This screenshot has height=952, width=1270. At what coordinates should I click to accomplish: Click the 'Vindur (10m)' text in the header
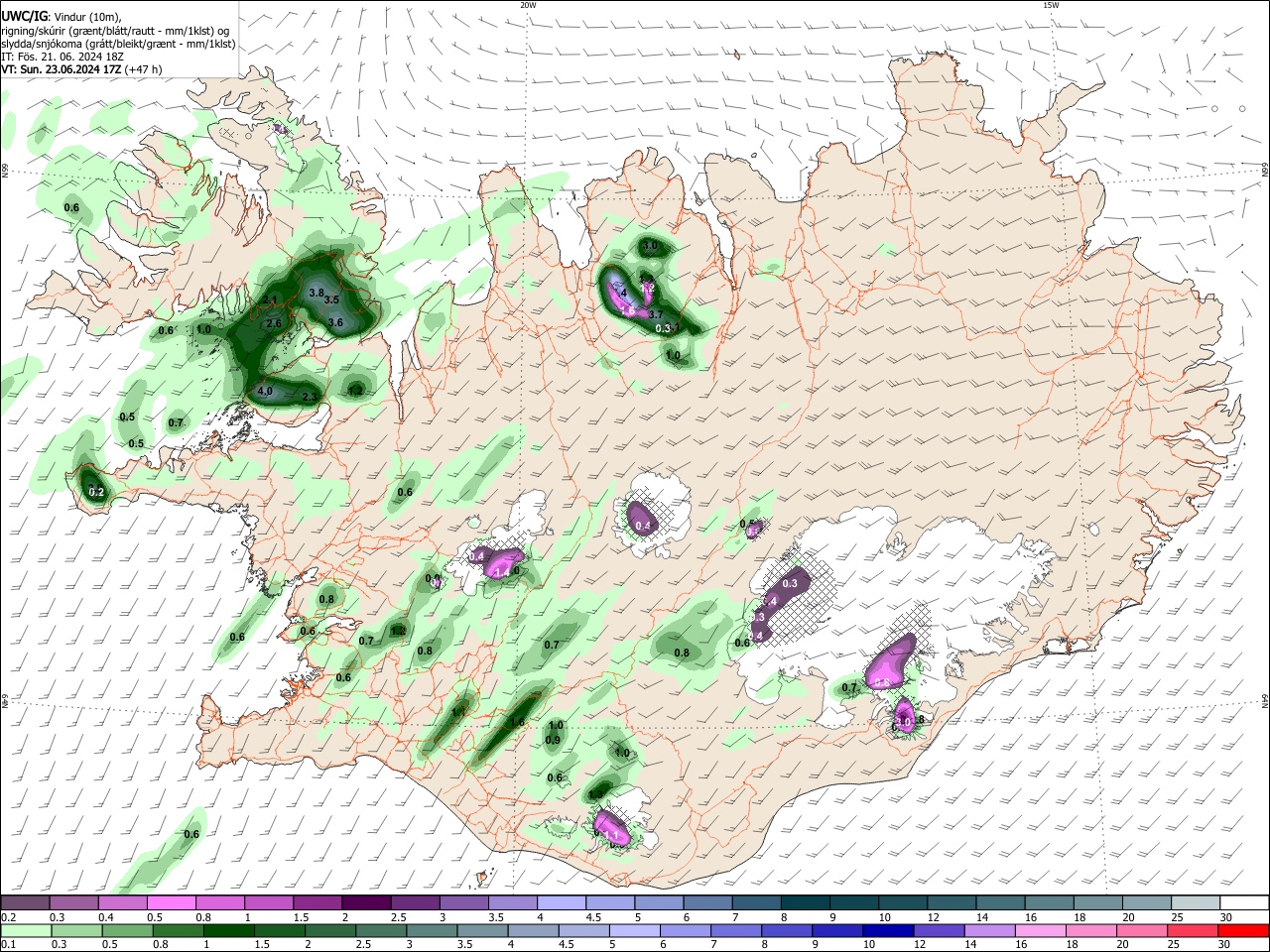(x=86, y=17)
